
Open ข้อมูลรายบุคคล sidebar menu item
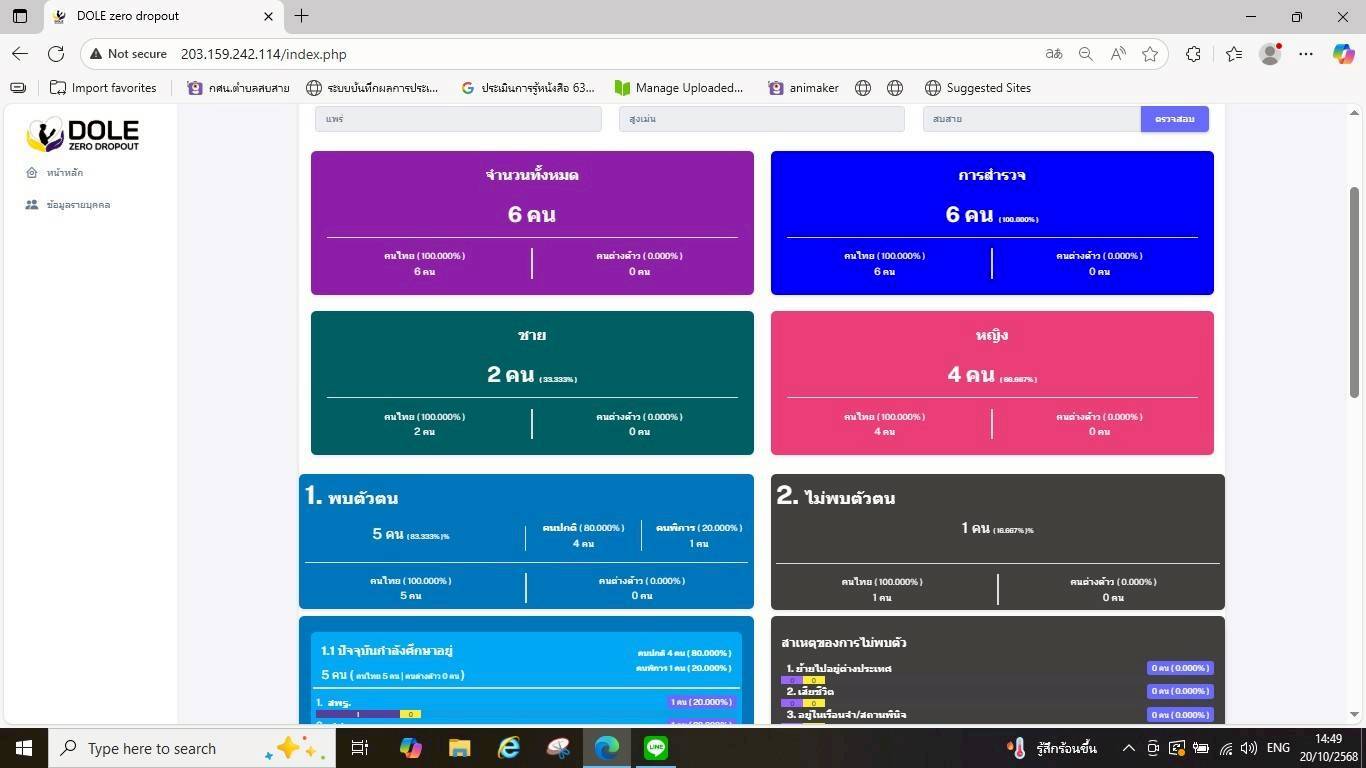77,205
